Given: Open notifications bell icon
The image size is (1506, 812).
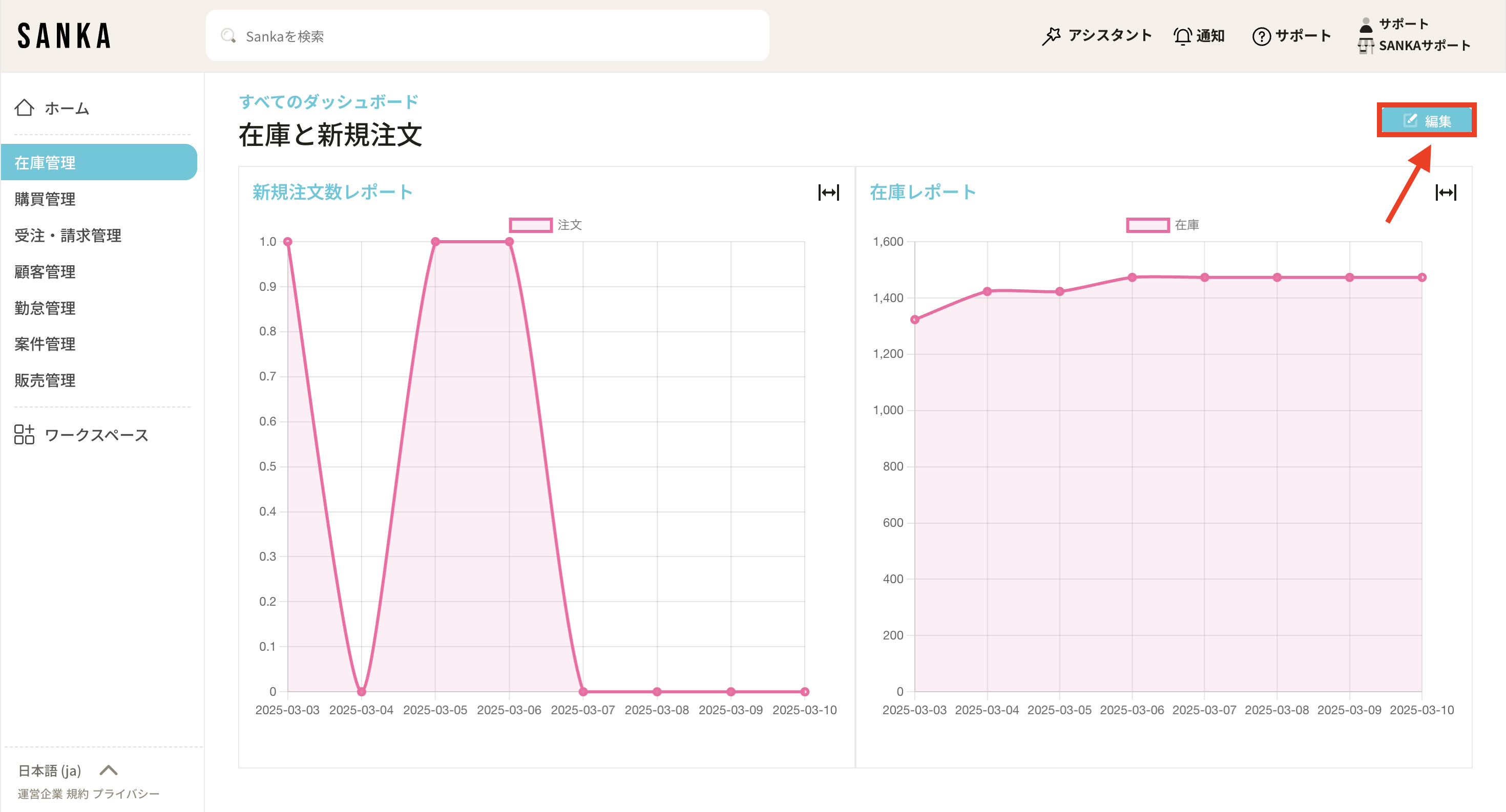Looking at the screenshot, I should 1182,36.
